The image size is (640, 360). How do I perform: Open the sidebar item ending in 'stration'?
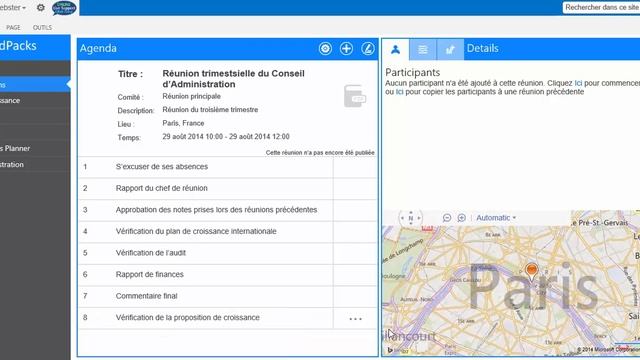point(35,164)
